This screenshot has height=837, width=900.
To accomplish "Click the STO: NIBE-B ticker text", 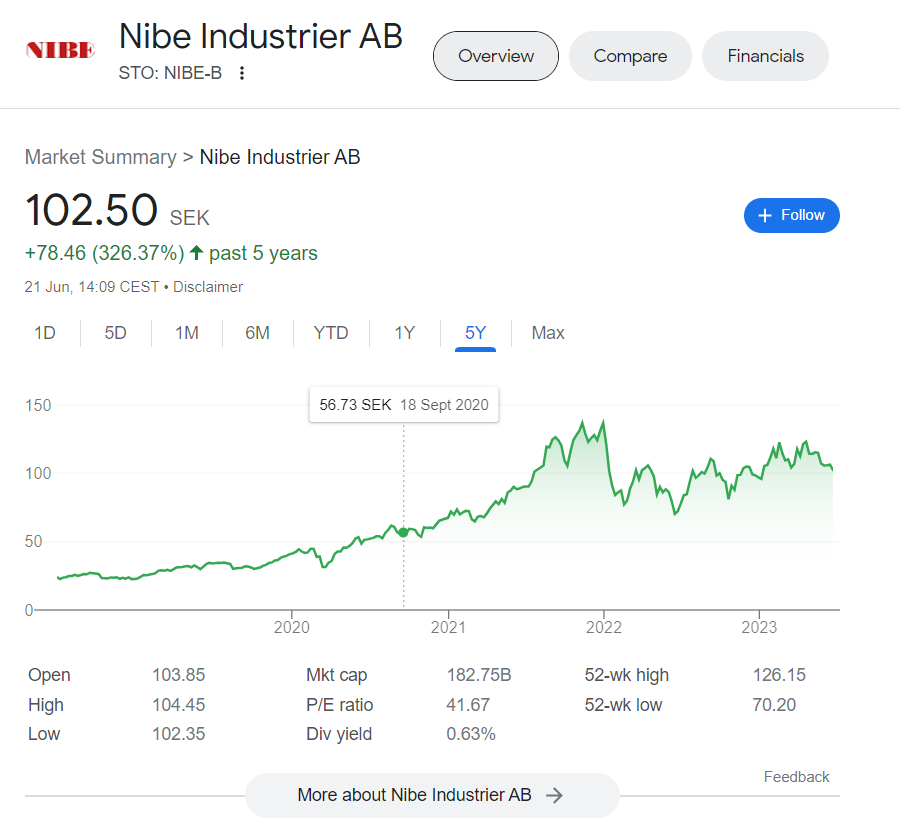I will pos(170,73).
